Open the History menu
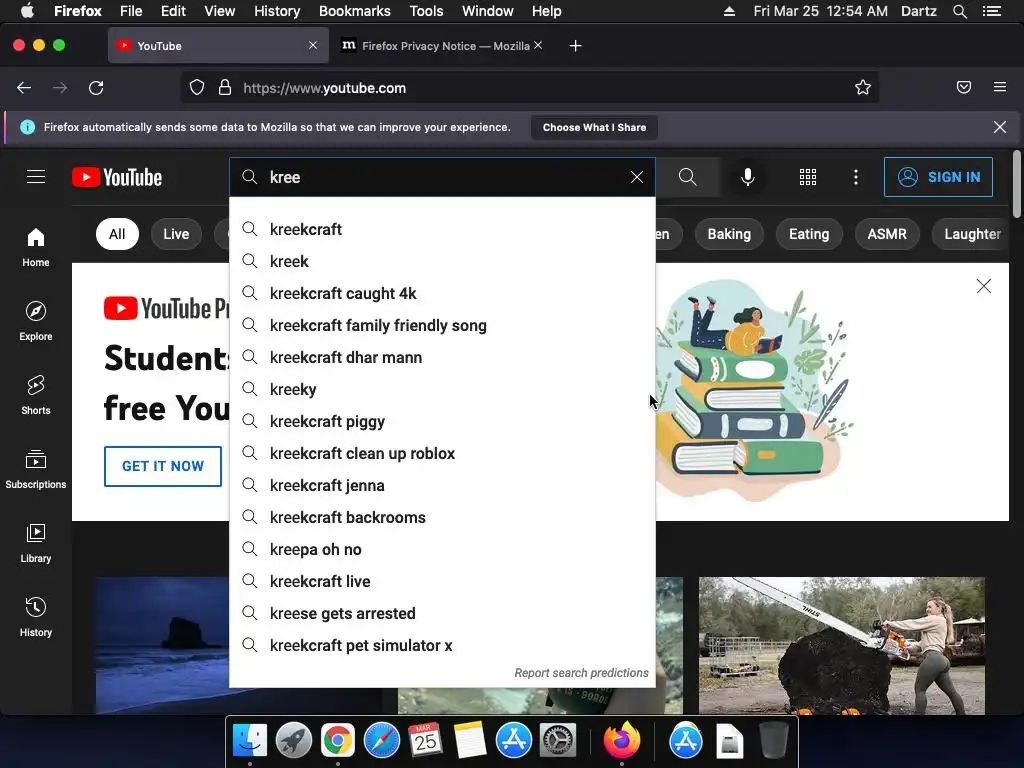This screenshot has height=768, width=1024. [x=277, y=11]
